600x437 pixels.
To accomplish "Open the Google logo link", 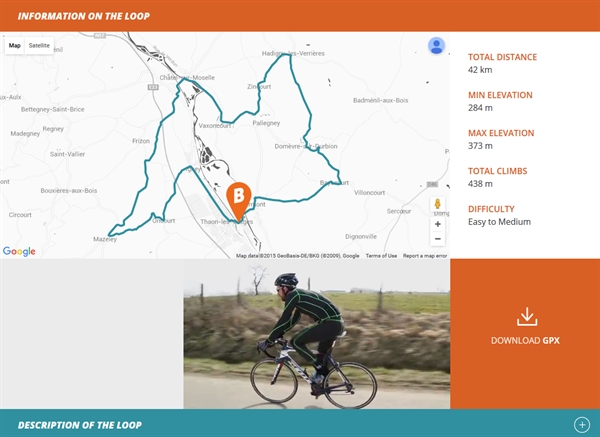I will click(19, 251).
